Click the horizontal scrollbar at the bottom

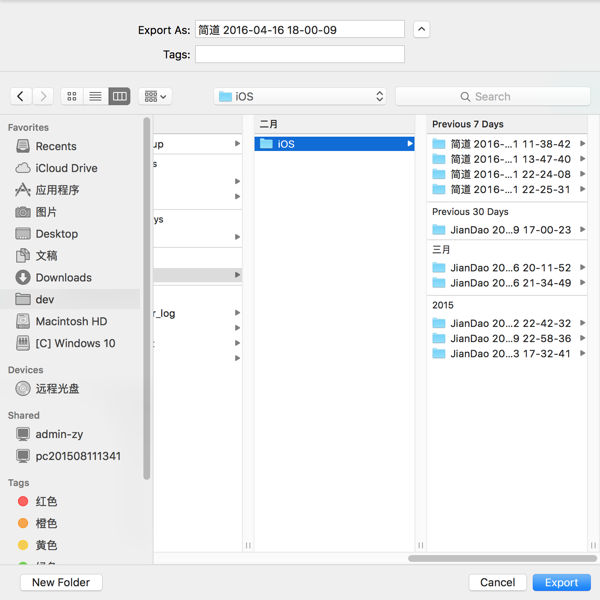502,558
